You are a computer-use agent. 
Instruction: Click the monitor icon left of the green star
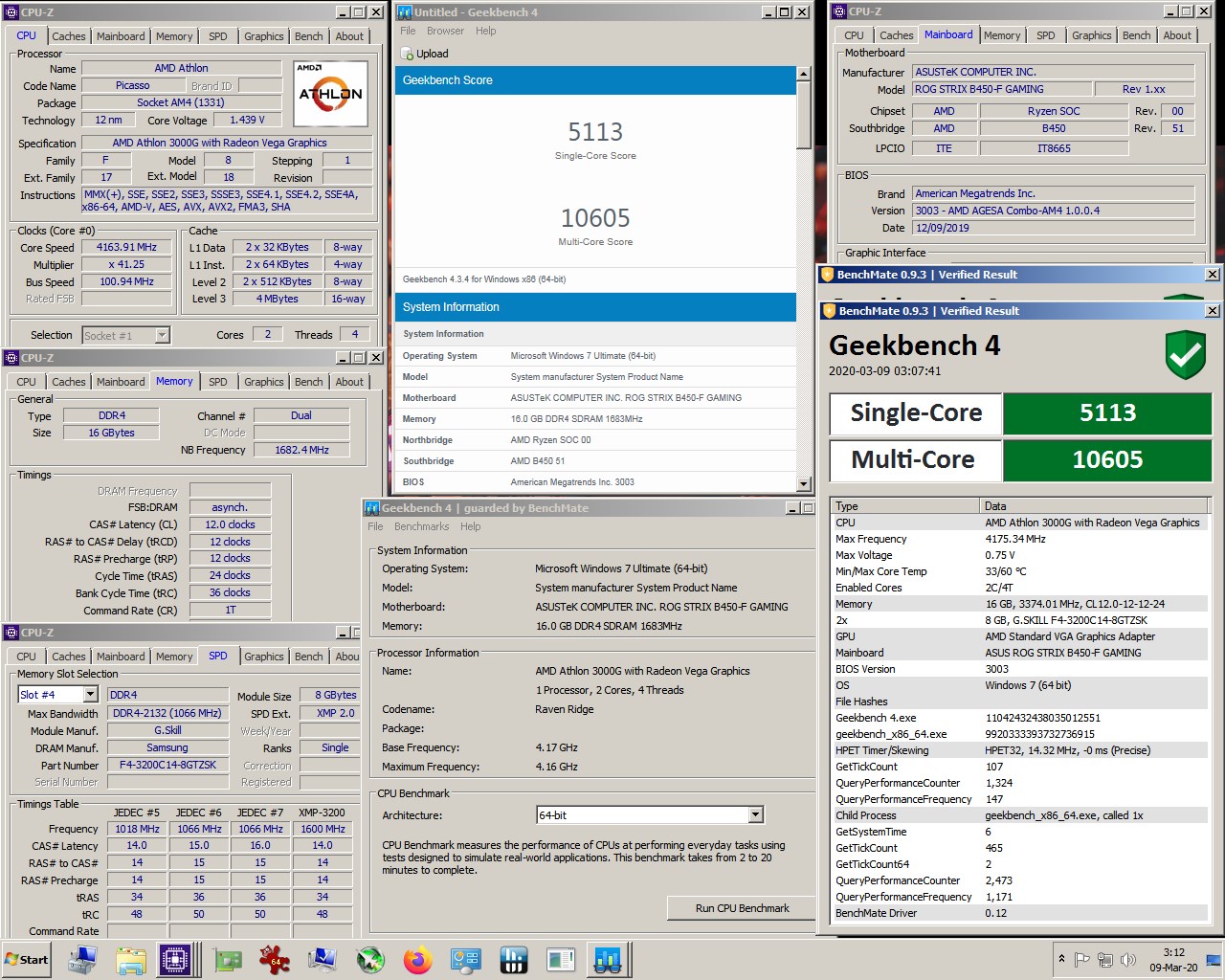tap(323, 959)
